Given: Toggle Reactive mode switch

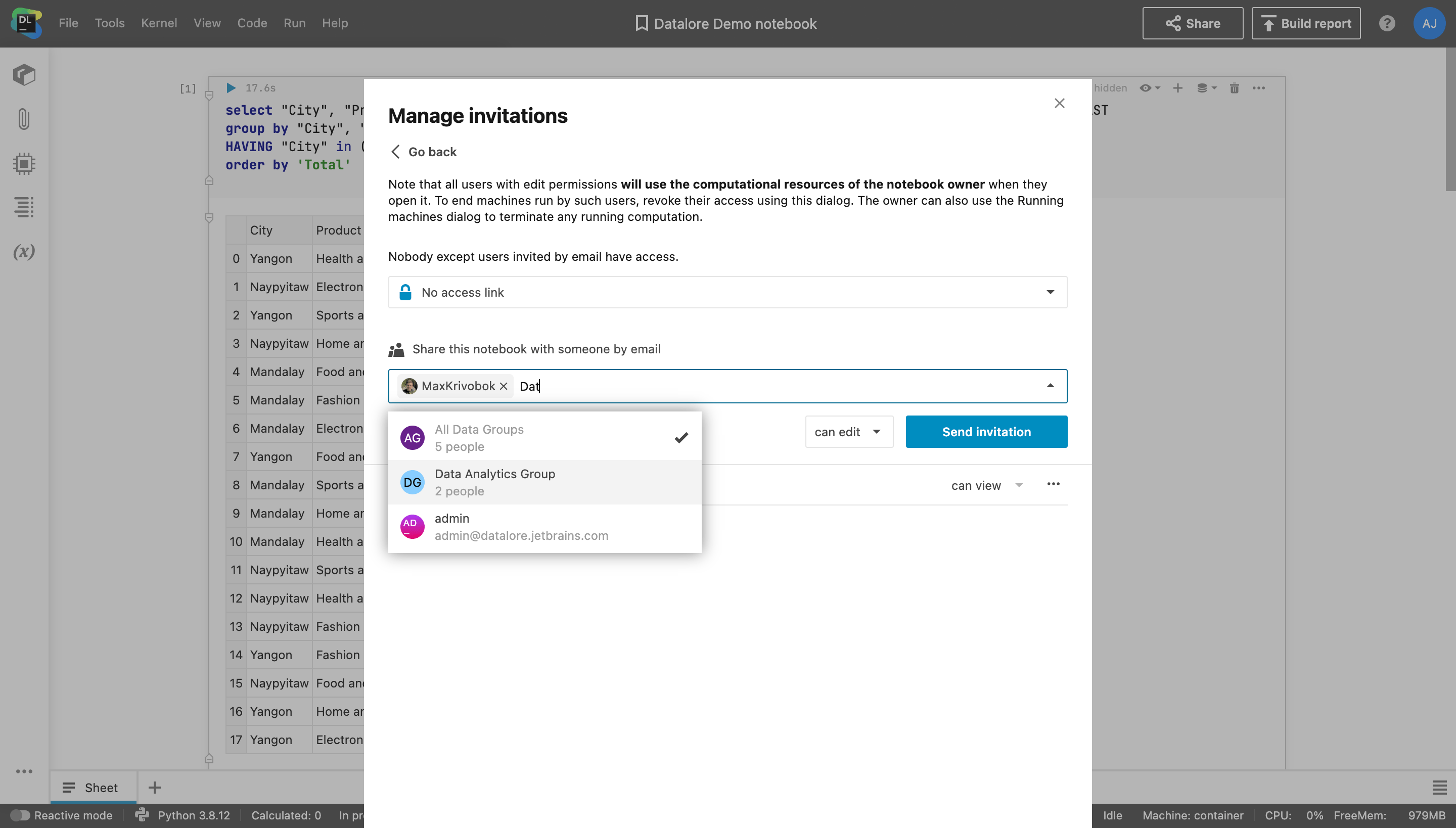Looking at the screenshot, I should click(20, 815).
